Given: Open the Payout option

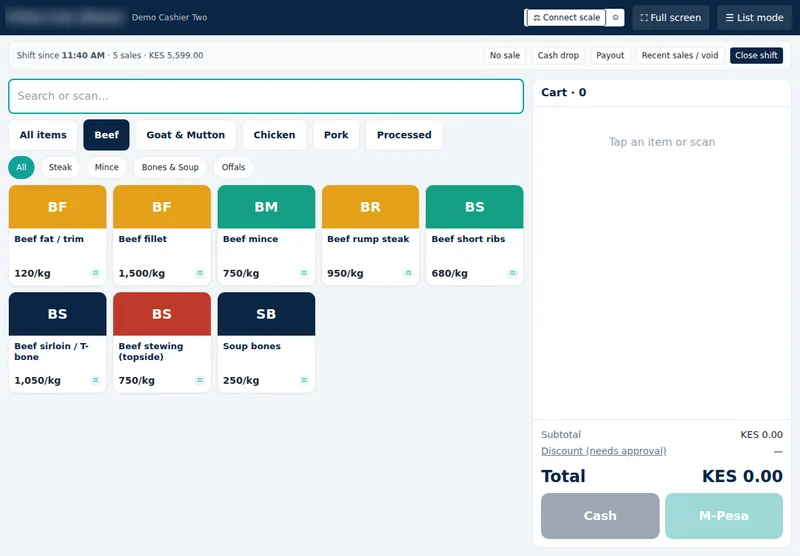Looking at the screenshot, I should click(610, 55).
